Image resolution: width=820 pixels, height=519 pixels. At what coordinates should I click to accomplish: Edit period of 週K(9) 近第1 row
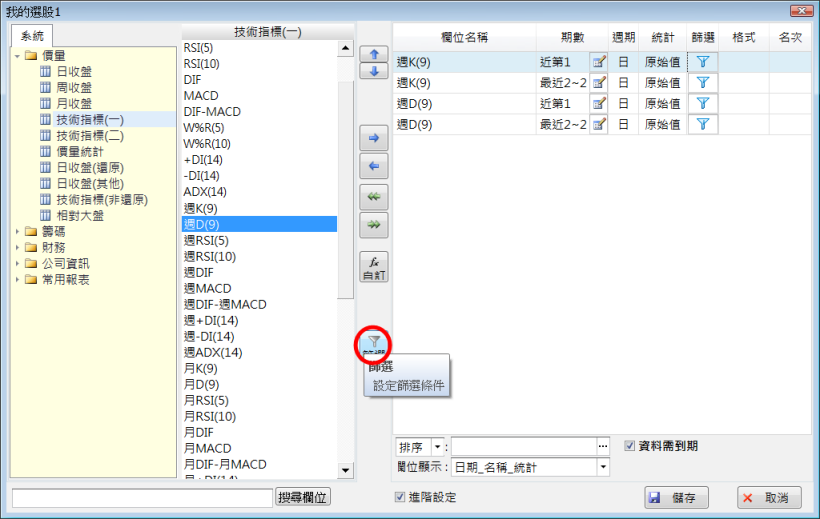[x=599, y=62]
